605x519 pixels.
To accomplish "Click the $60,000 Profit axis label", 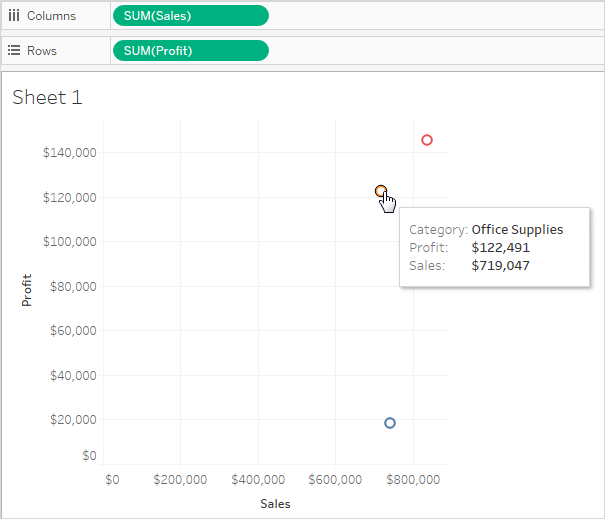I will click(x=73, y=331).
